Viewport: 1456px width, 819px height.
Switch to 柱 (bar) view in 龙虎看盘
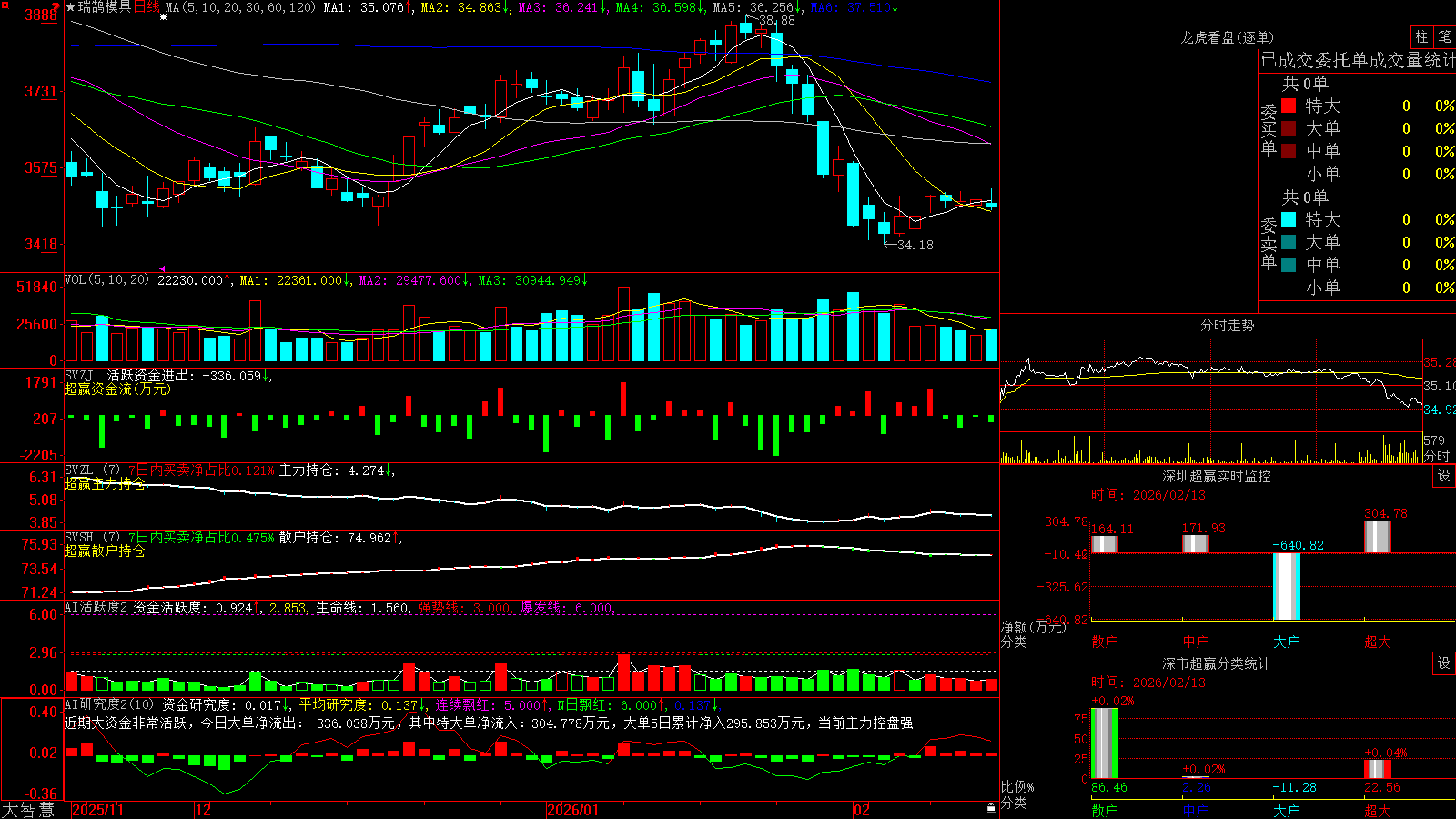1421,36
